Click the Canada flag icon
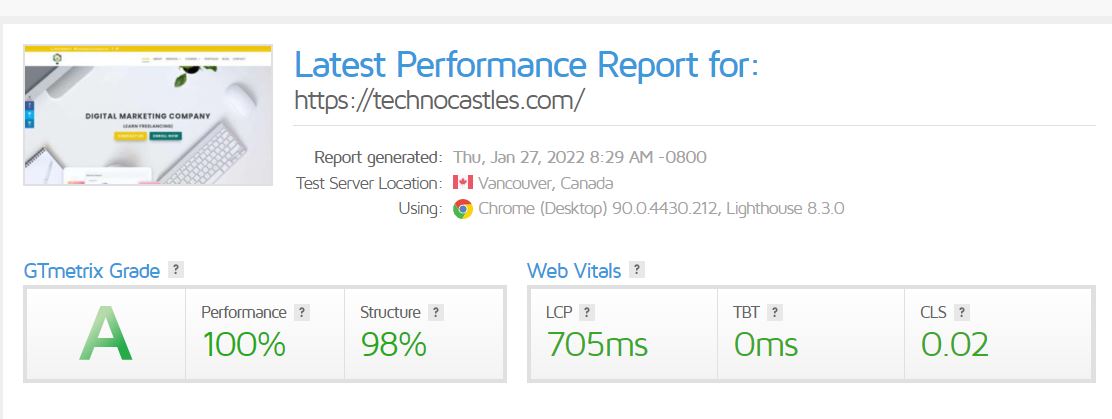 462,183
